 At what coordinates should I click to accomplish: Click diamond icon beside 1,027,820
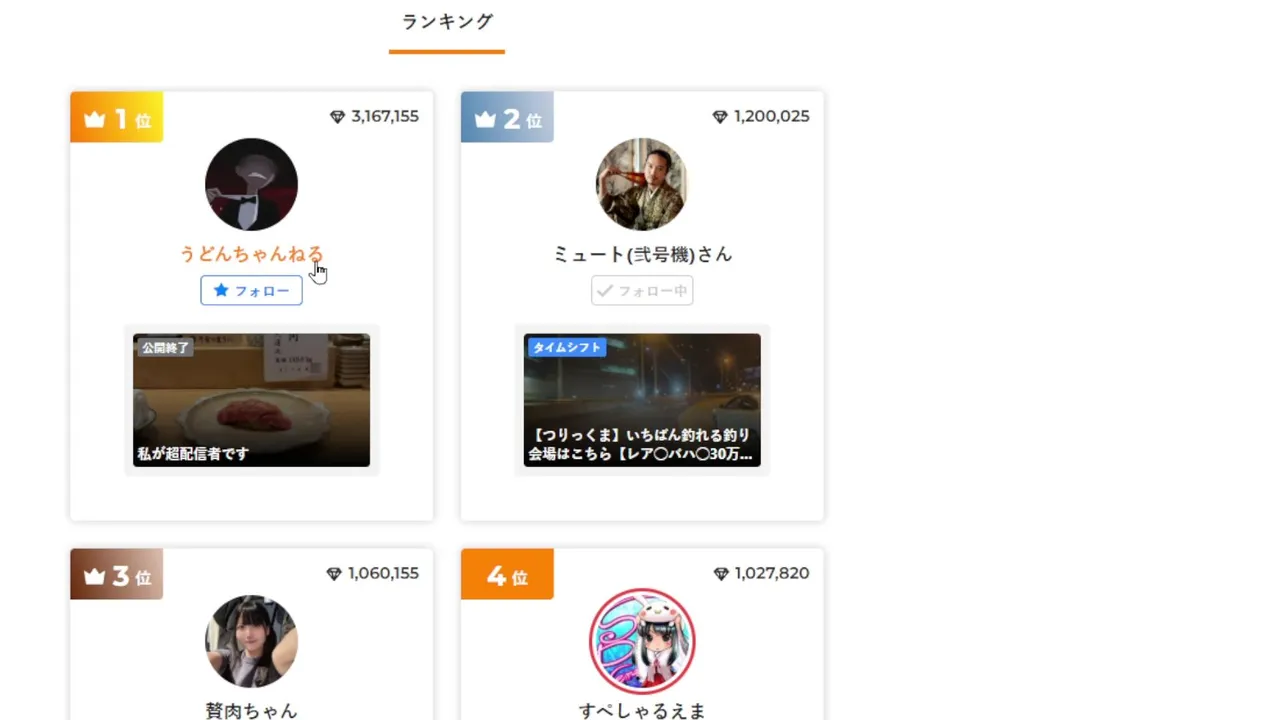point(721,574)
